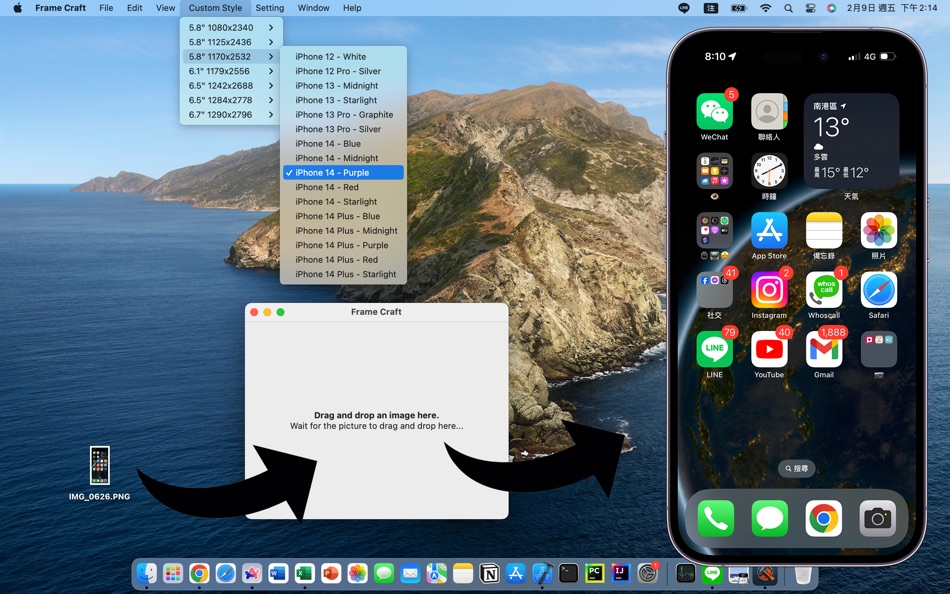Open the Setting menu in the menu bar

click(x=269, y=8)
